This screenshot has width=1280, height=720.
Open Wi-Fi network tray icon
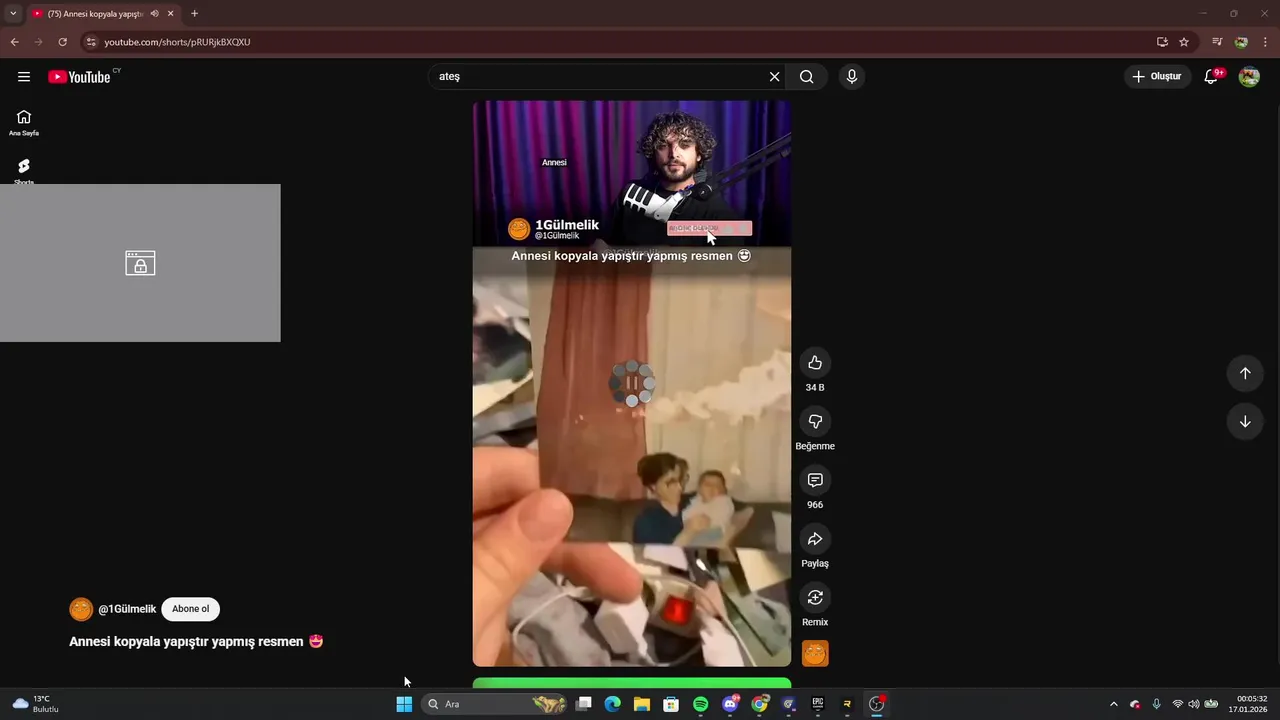tap(1177, 704)
